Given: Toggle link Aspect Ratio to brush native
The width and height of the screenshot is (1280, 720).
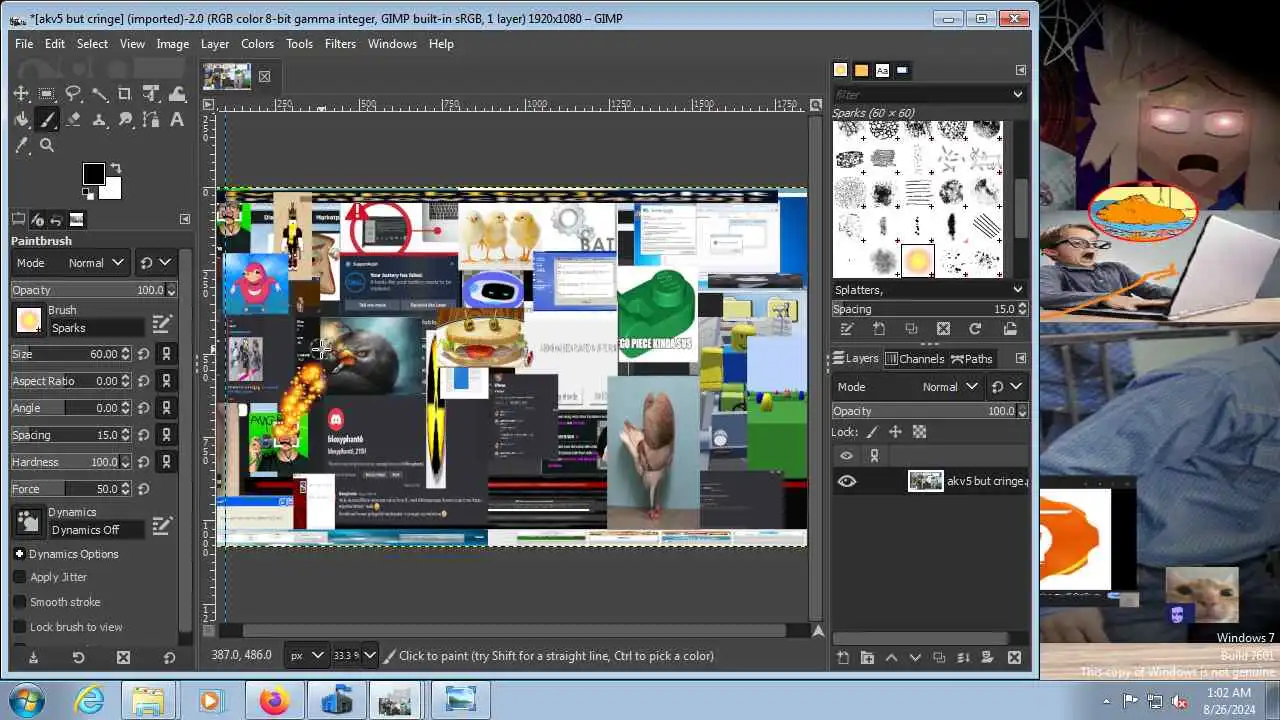Looking at the screenshot, I should (x=167, y=381).
